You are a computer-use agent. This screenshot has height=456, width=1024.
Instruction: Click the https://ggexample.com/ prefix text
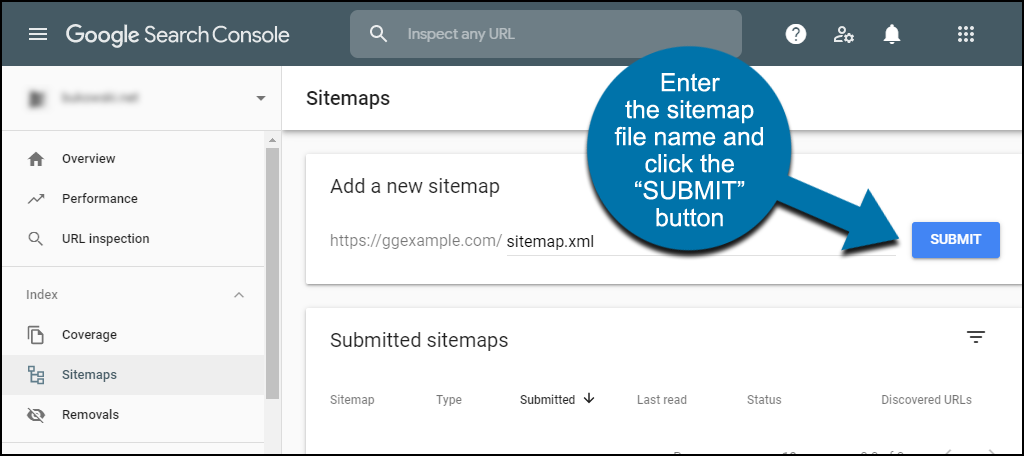(416, 241)
